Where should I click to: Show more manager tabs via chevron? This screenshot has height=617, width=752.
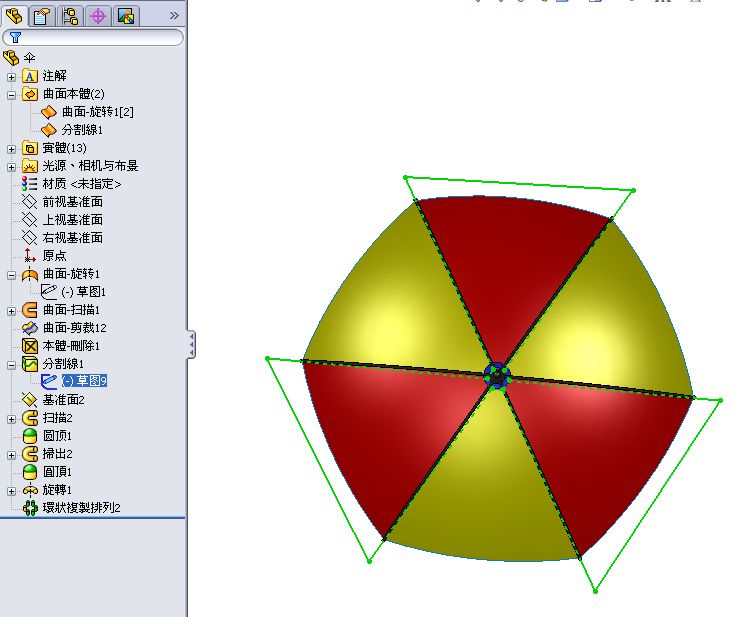tap(174, 16)
